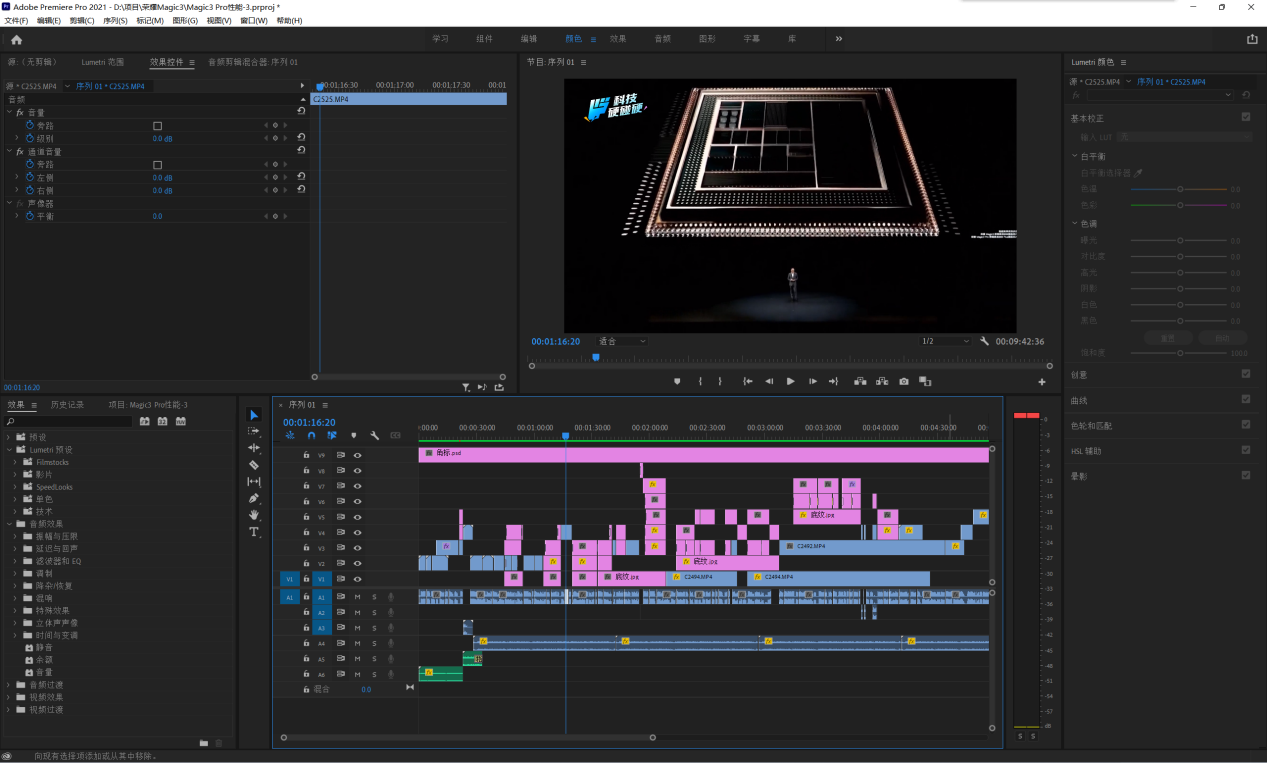Click Export share icon top right

coord(1252,39)
